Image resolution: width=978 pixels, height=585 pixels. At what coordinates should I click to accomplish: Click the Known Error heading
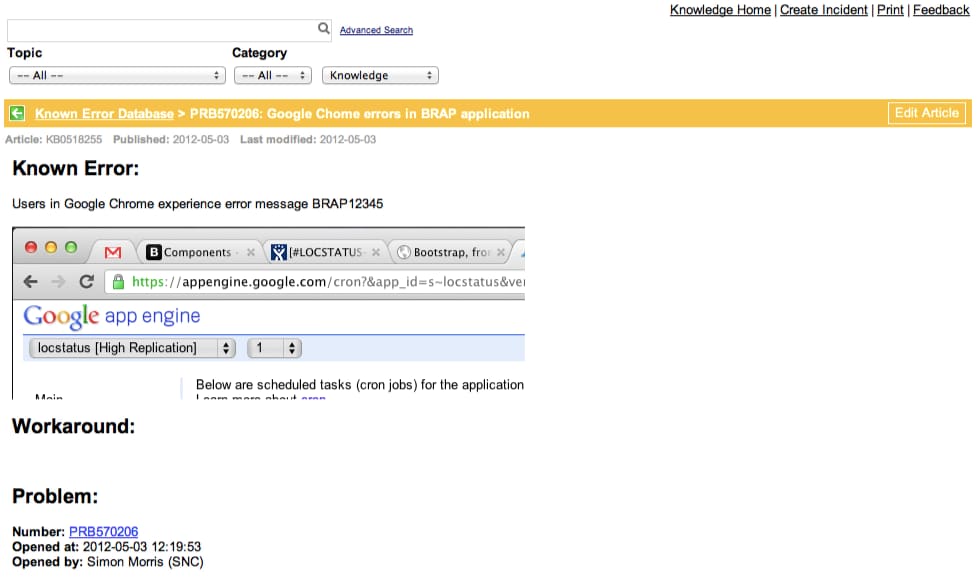click(x=75, y=168)
